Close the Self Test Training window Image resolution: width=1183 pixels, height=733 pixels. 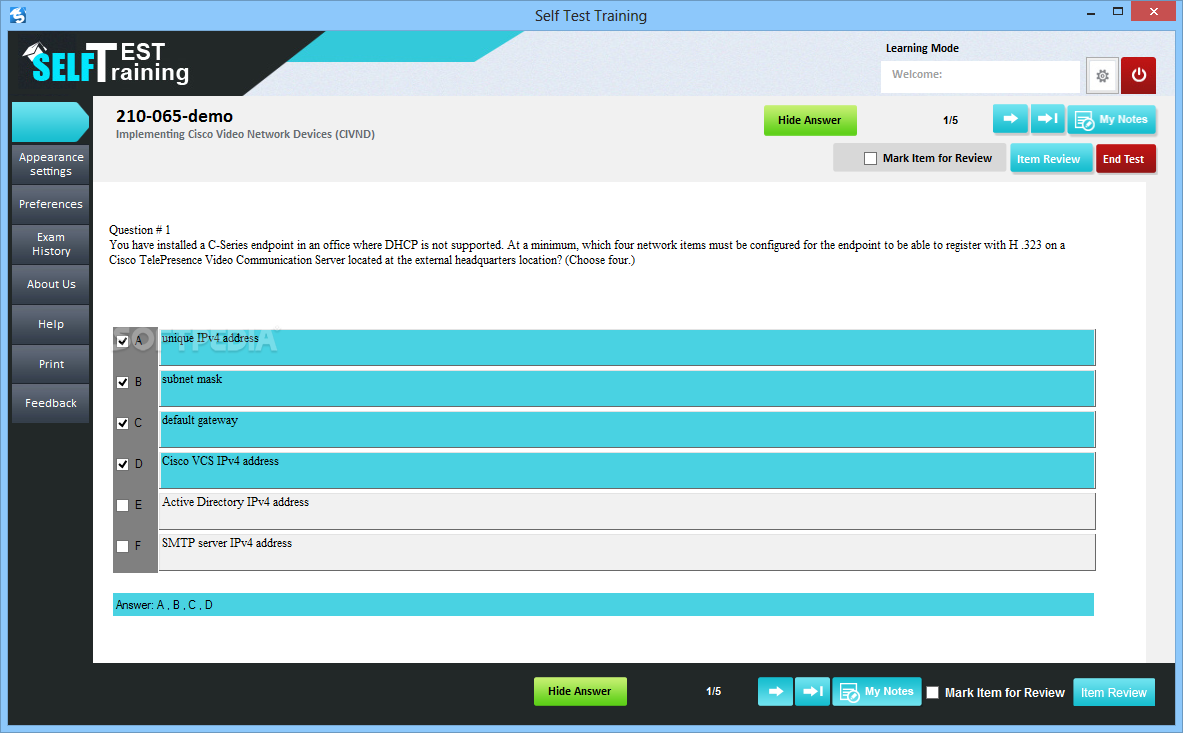point(1154,11)
